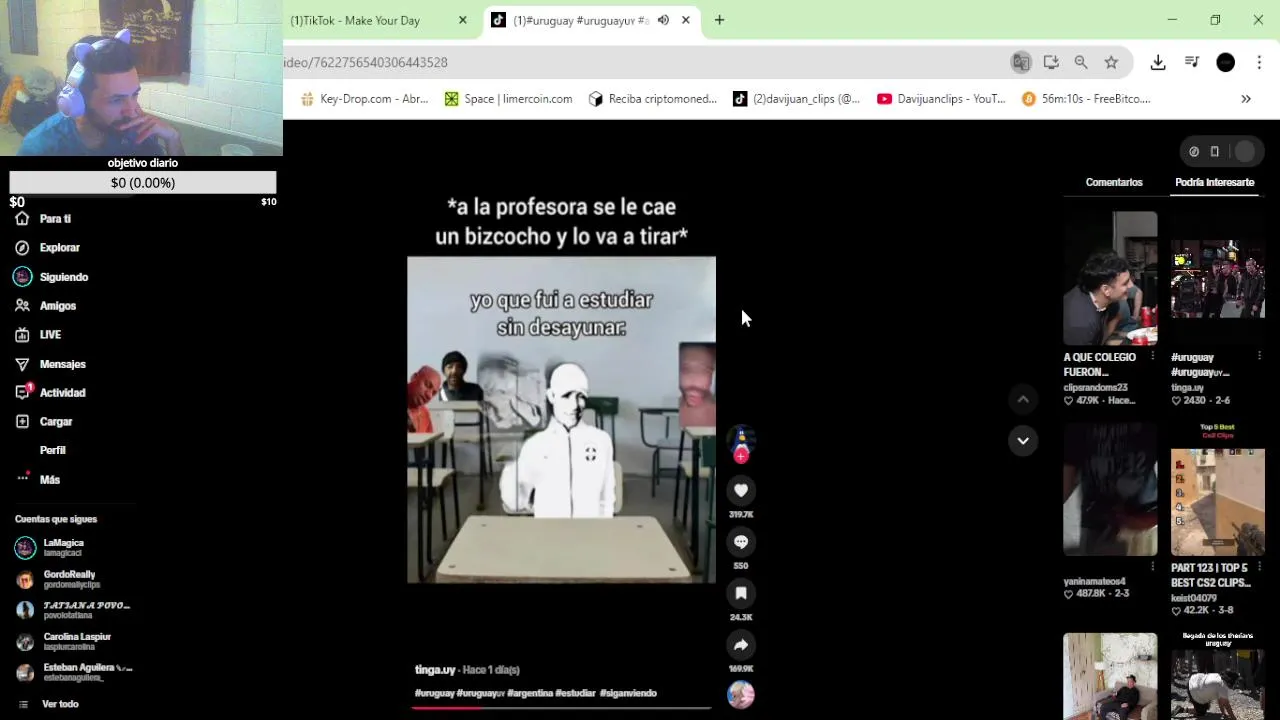Click the main classroom meme video
The height and width of the screenshot is (720, 1280).
(x=561, y=420)
